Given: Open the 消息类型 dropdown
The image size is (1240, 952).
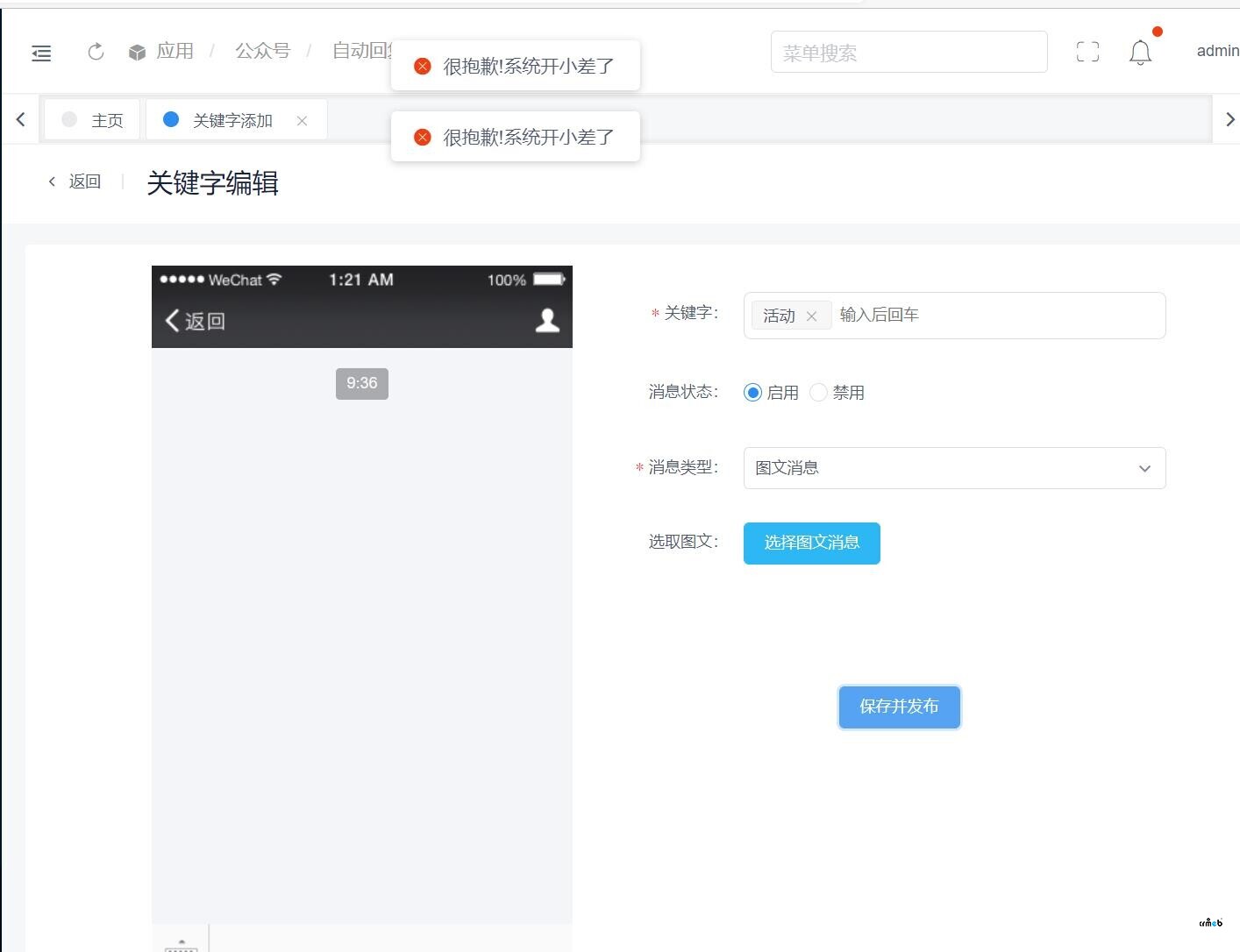Looking at the screenshot, I should (x=954, y=468).
